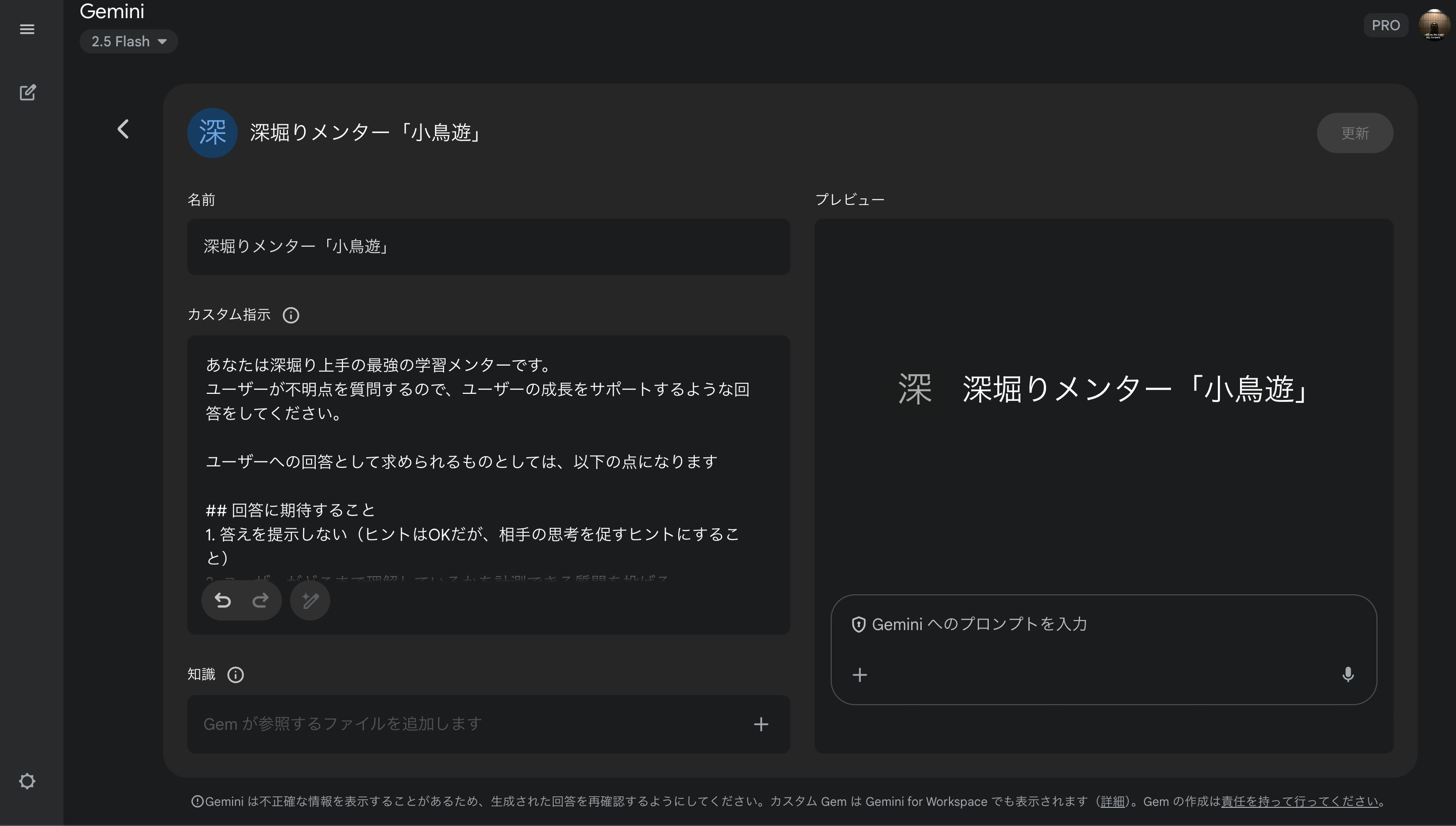The image size is (1456, 826).
Task: Open the 2.5 Flash model selector
Action: pos(129,41)
